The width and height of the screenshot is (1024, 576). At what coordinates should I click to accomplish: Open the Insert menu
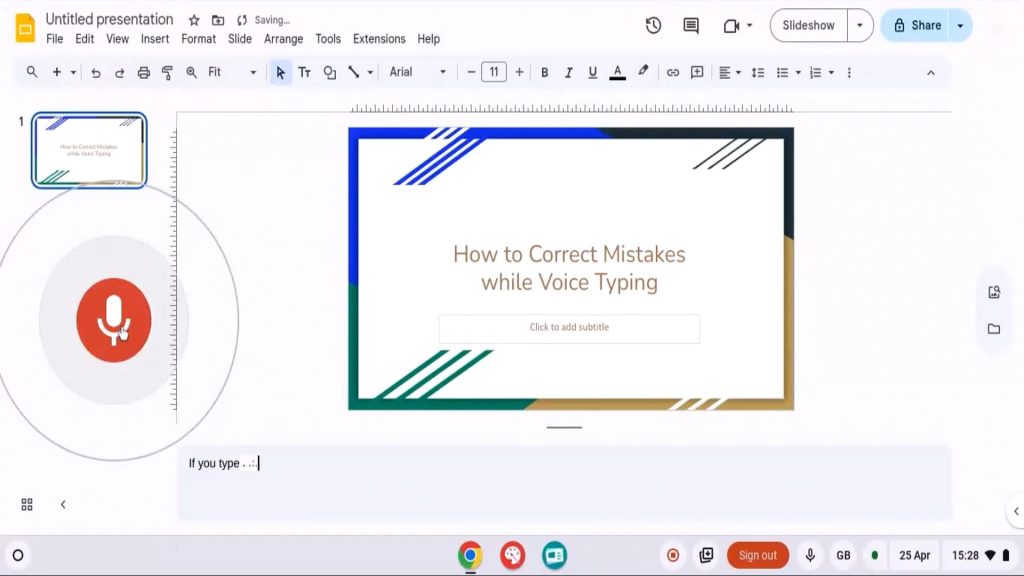(155, 39)
